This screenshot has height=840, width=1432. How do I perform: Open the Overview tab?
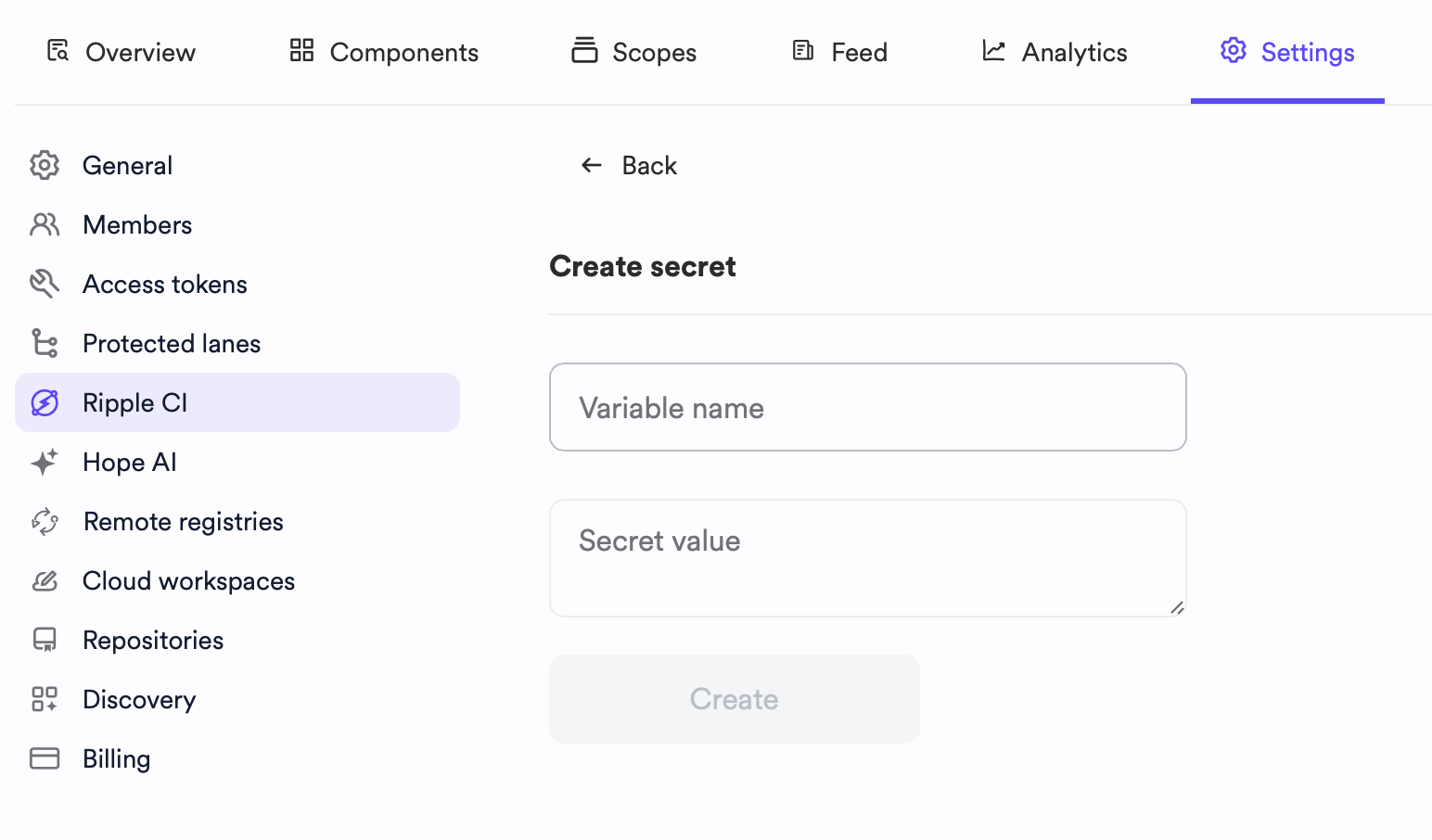click(121, 52)
